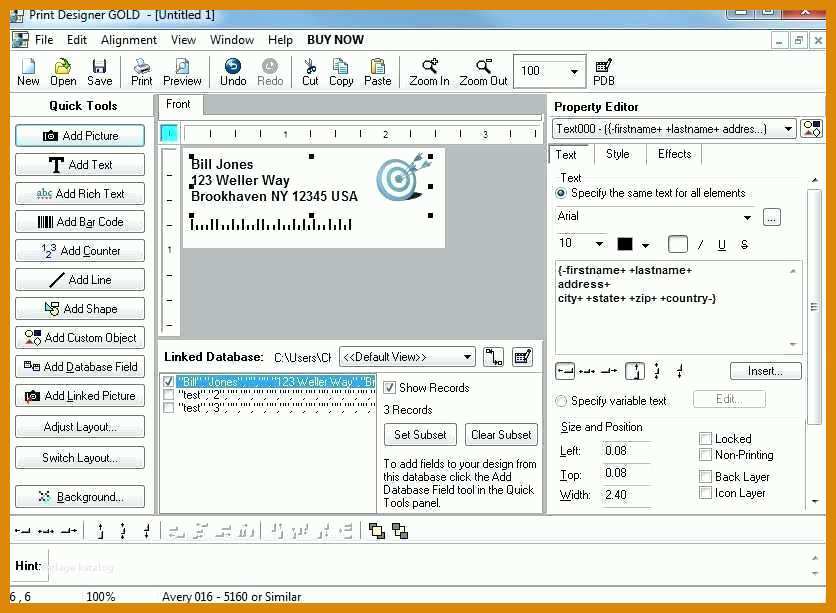Open the Alignment menu
The height and width of the screenshot is (613, 836).
129,40
